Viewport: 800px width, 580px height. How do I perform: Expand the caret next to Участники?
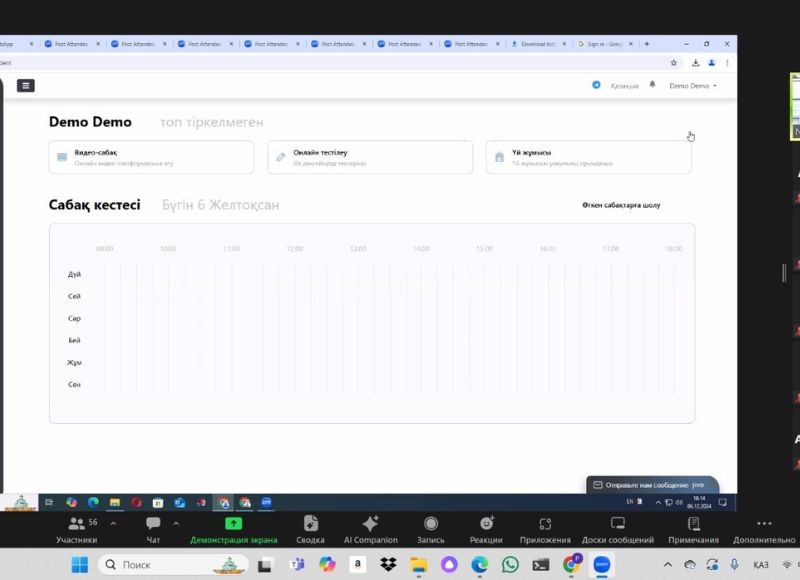point(113,523)
